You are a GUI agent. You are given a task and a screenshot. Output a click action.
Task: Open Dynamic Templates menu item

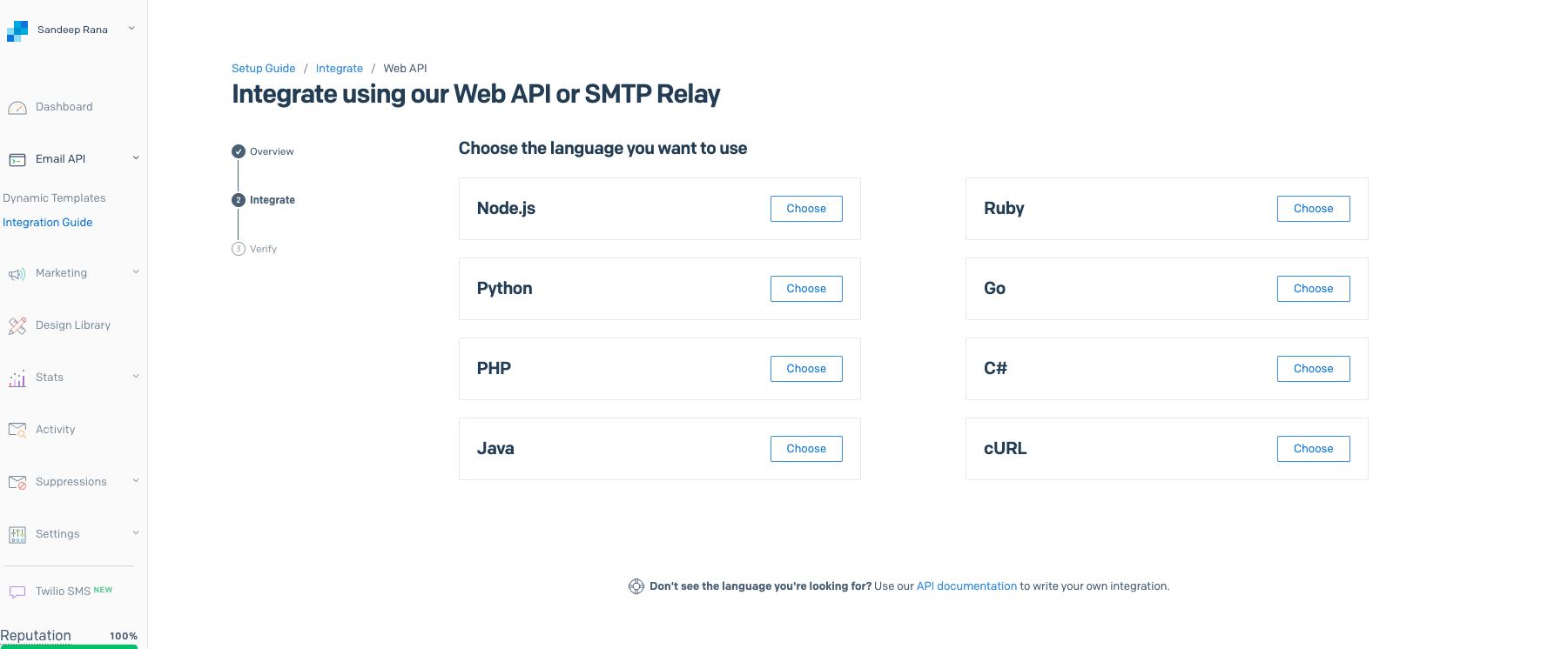[x=54, y=198]
